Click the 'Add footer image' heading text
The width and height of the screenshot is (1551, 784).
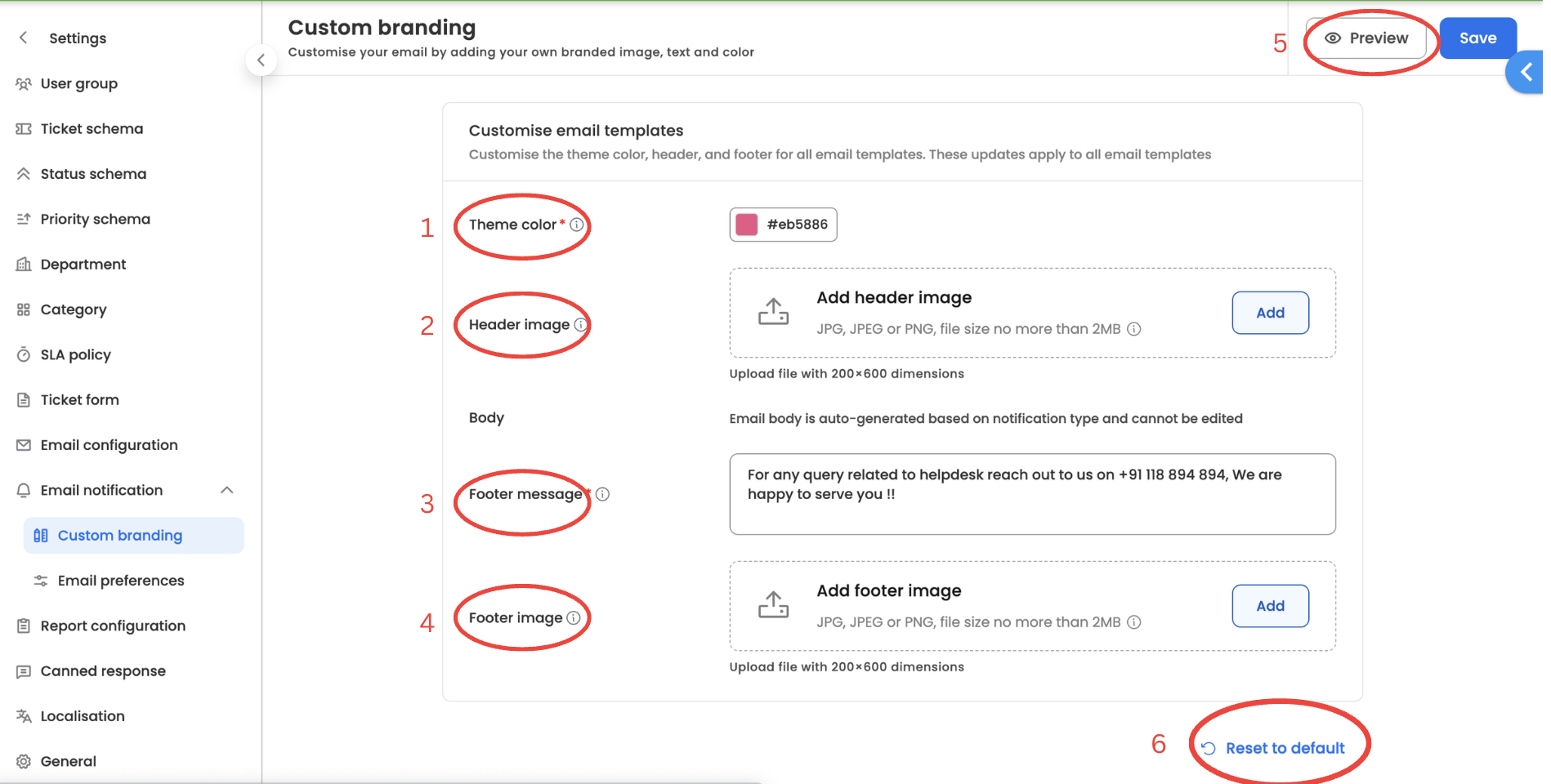(889, 591)
